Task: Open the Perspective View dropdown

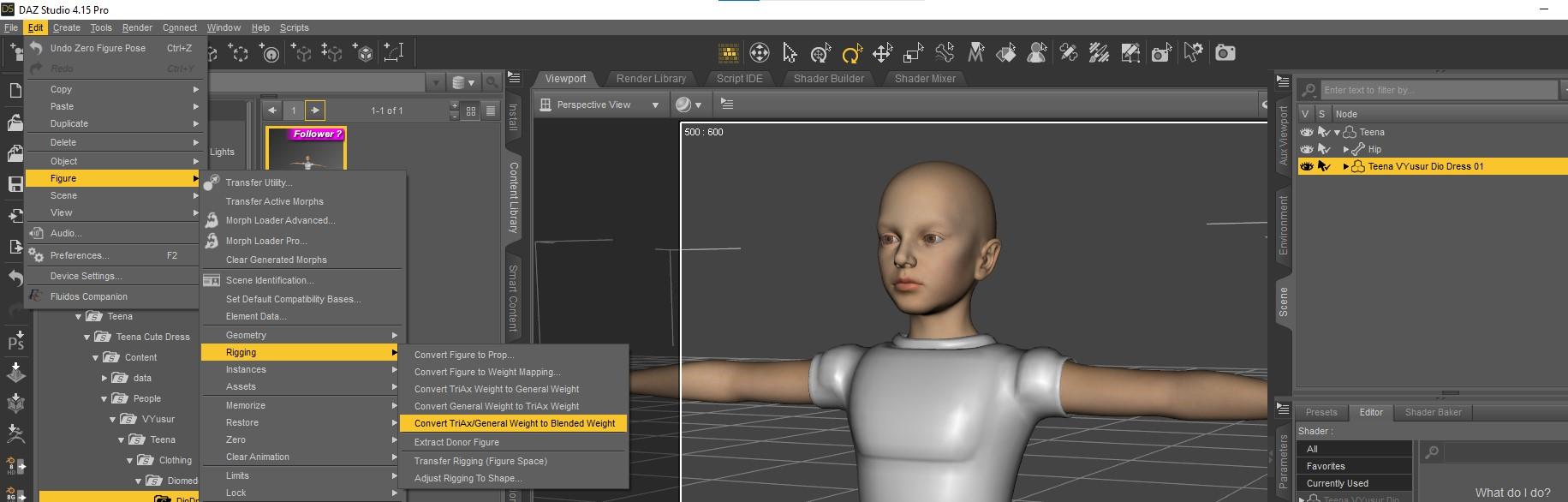Action: coord(655,105)
